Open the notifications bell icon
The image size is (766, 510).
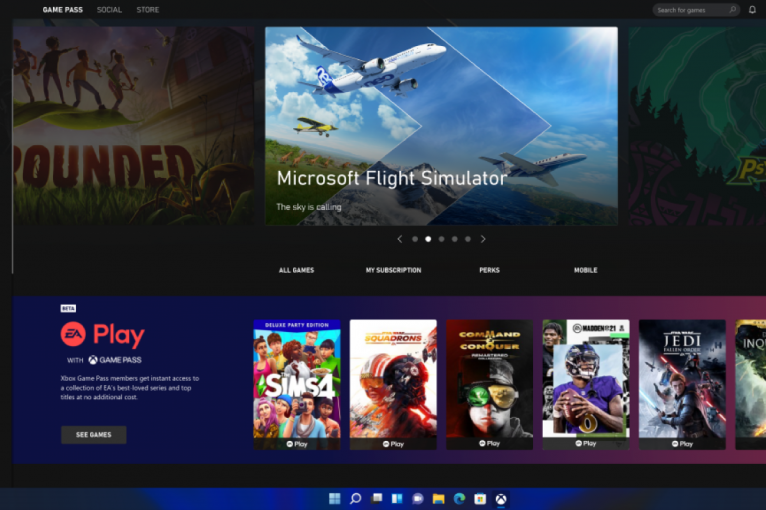point(752,10)
